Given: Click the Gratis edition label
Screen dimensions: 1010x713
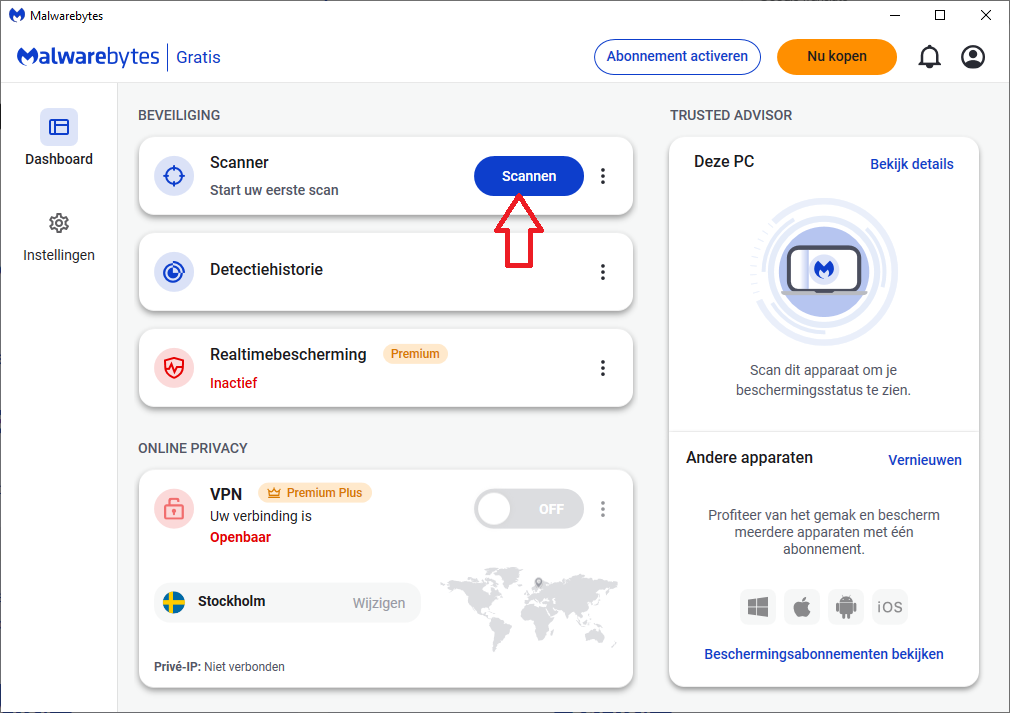Looking at the screenshot, I should [198, 57].
